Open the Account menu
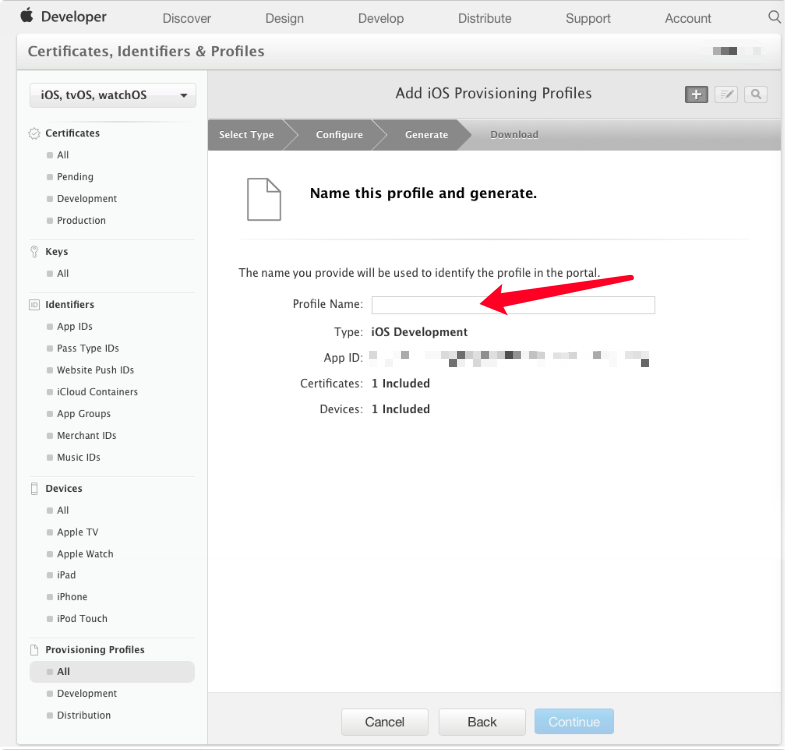 [688, 19]
